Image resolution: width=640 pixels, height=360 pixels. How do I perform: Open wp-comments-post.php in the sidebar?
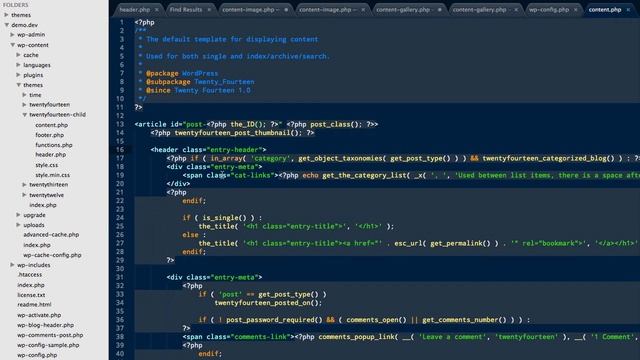[50, 335]
